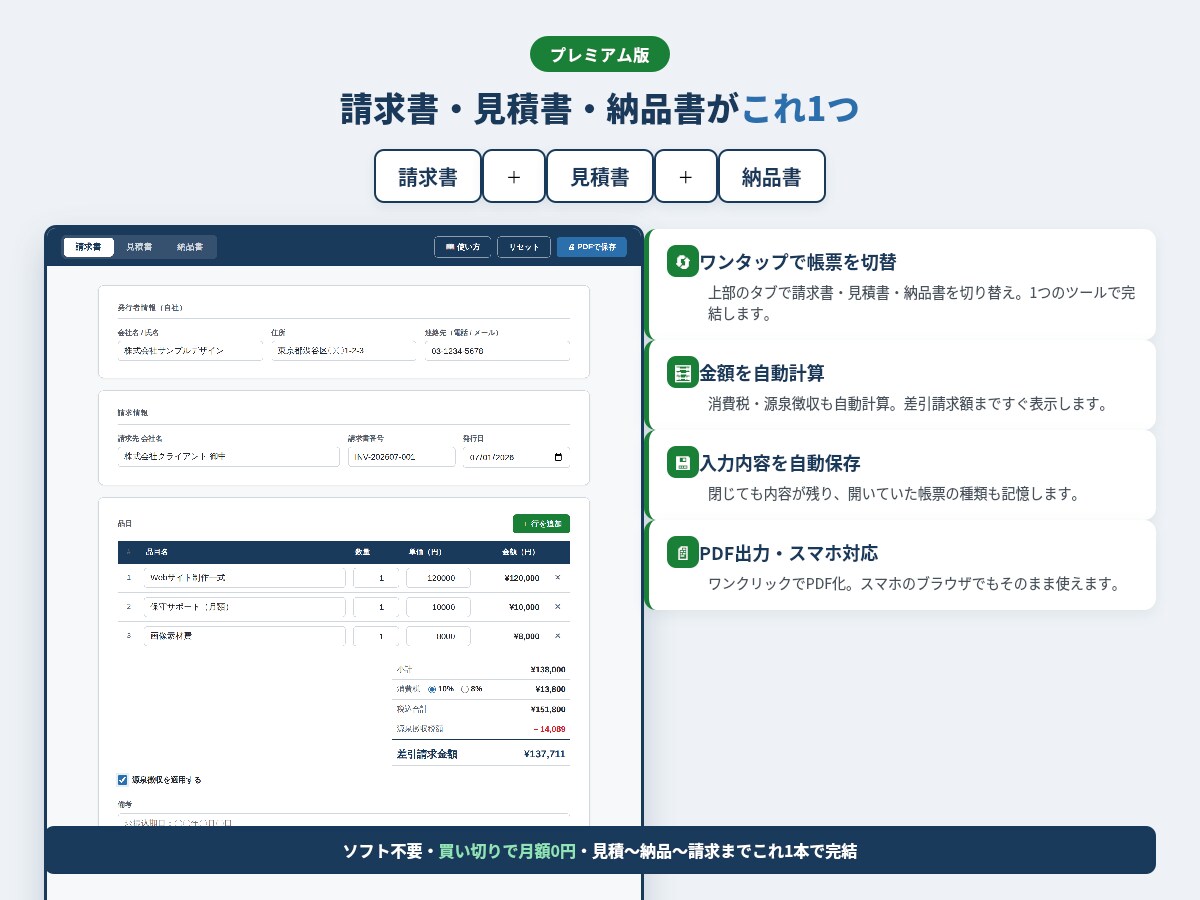Edit item name Webサイト制作一式
Viewport: 1200px width, 900px height.
(245, 578)
